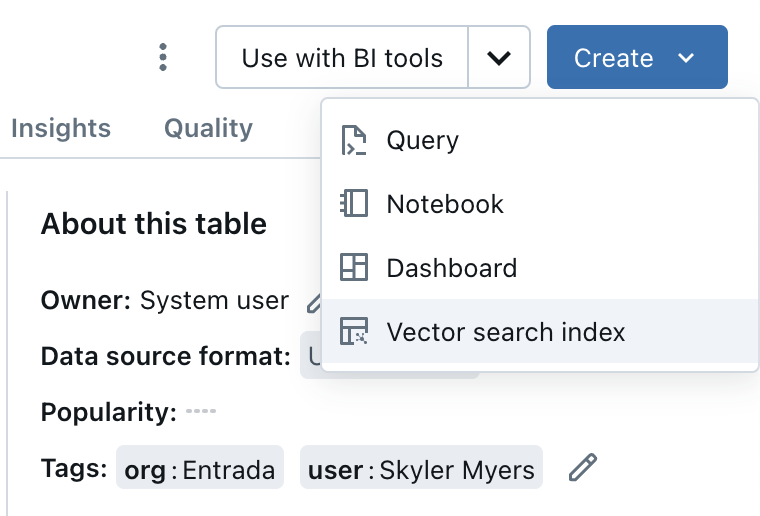
Task: Click the Vector search index icon
Action: 354,331
